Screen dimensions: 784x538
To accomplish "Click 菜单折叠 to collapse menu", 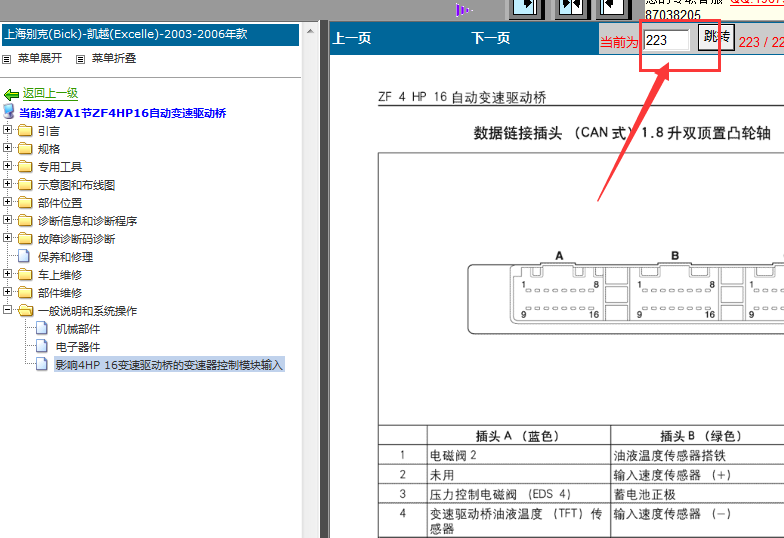I will coord(114,58).
